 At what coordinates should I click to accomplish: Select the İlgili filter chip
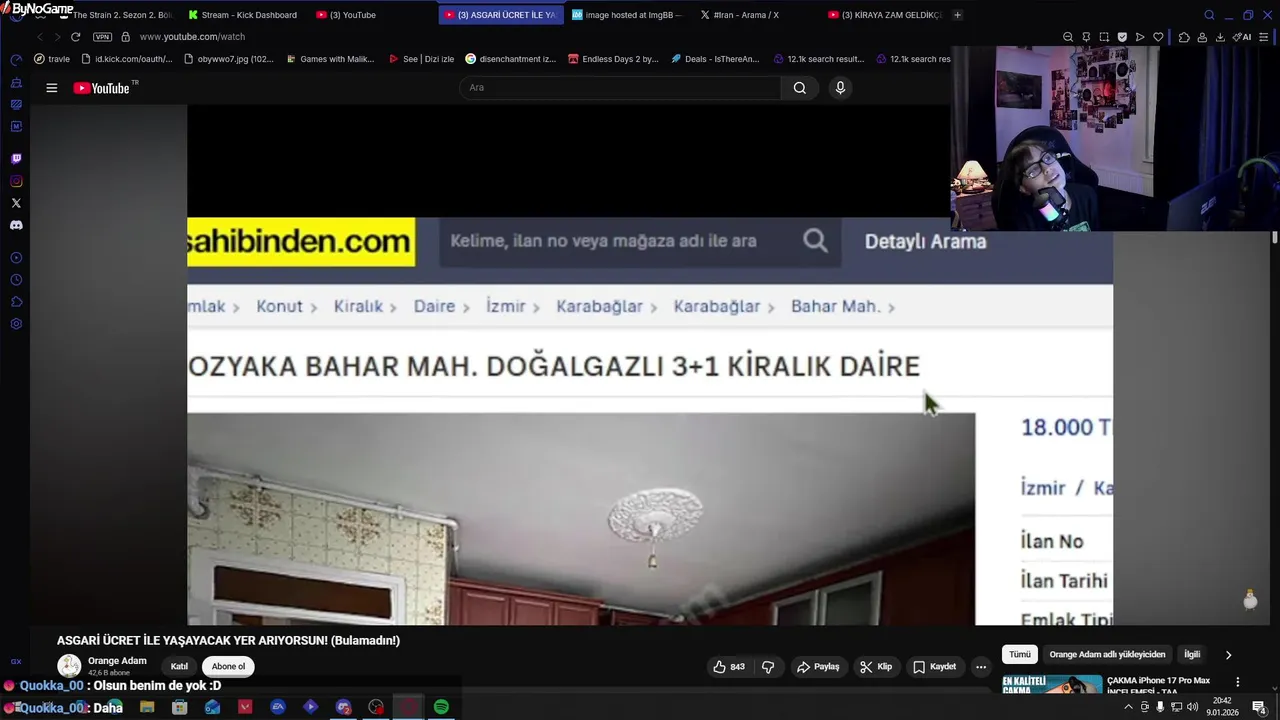1192,655
